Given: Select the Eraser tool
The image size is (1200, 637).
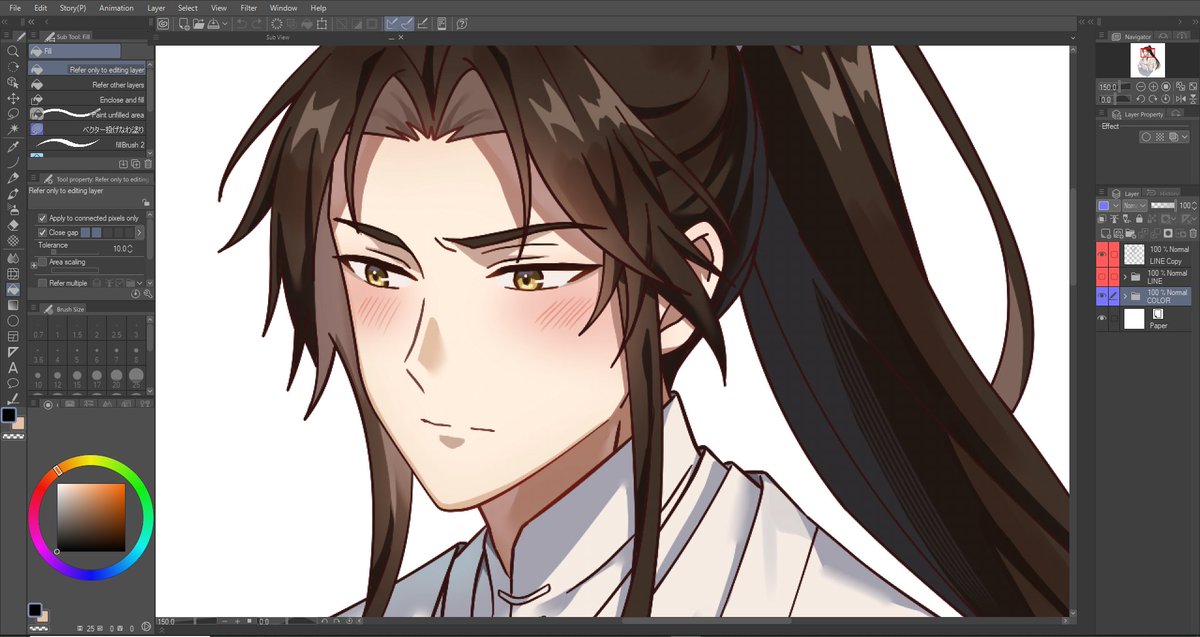Looking at the screenshot, I should pyautogui.click(x=13, y=225).
